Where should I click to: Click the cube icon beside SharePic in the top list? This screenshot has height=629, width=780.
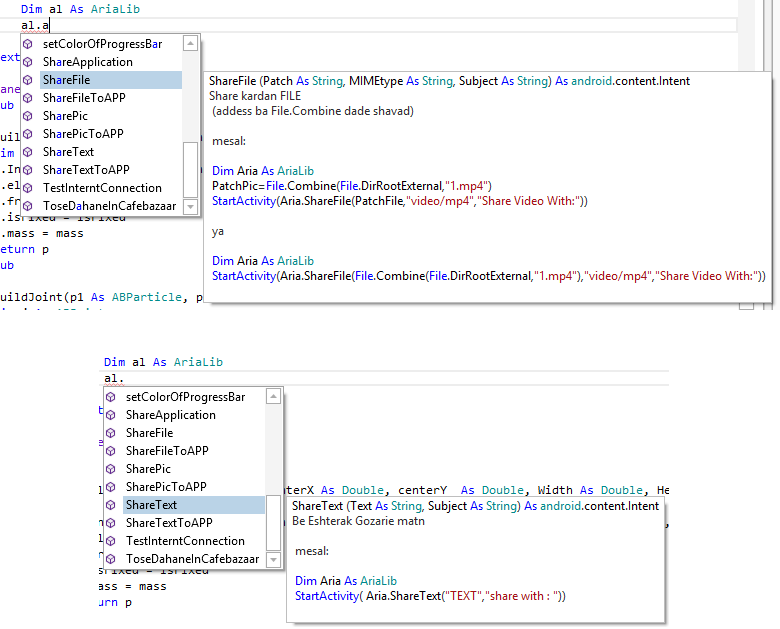[28, 116]
